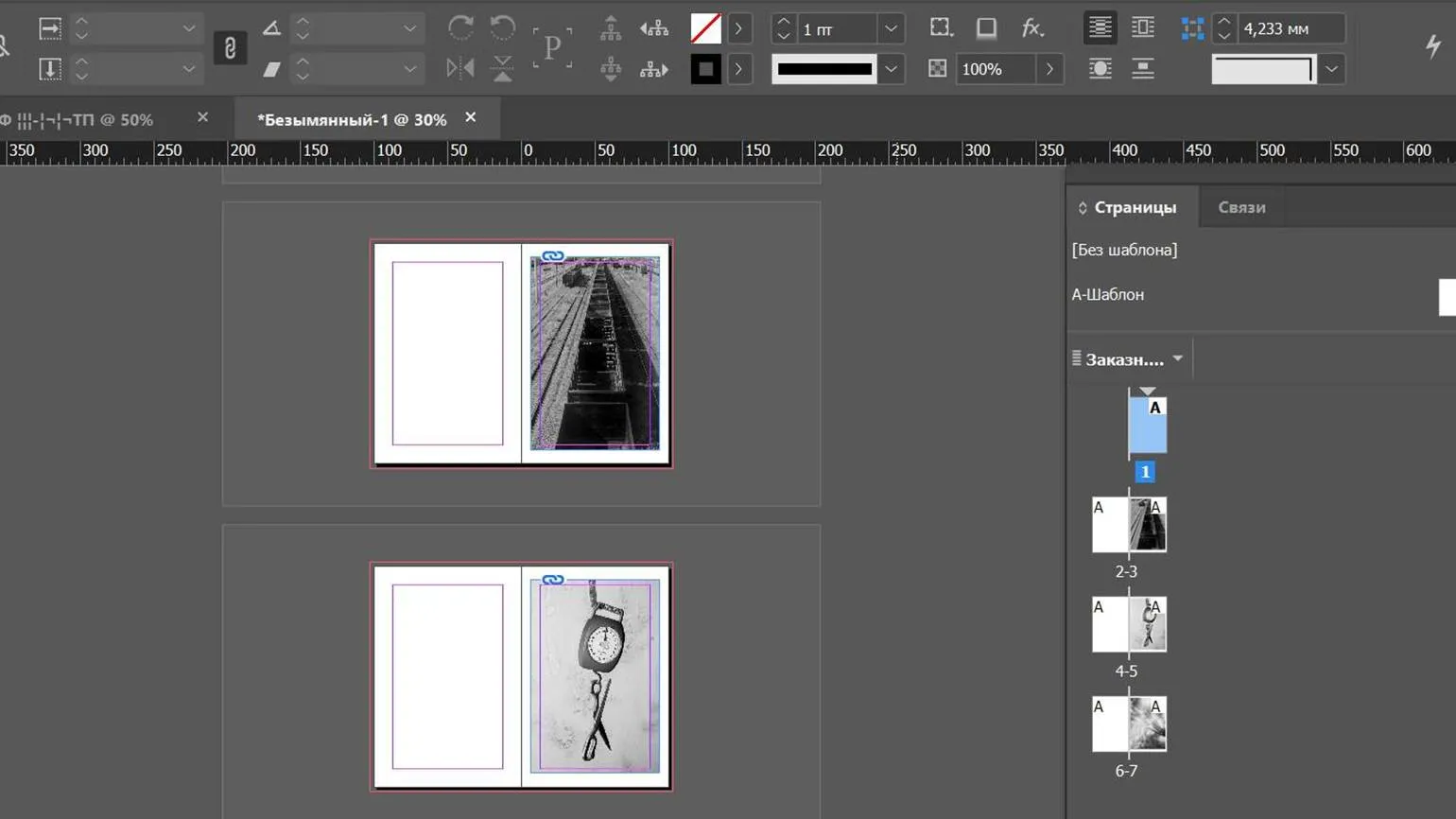Open the 1 пт stroke weight dropdown

(891, 29)
